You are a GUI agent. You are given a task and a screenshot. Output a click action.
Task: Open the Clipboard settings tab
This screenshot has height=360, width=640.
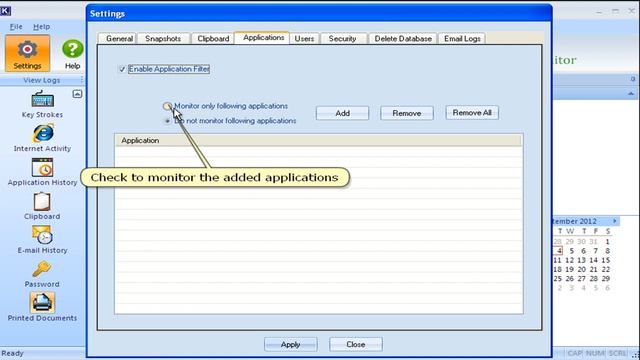213,38
